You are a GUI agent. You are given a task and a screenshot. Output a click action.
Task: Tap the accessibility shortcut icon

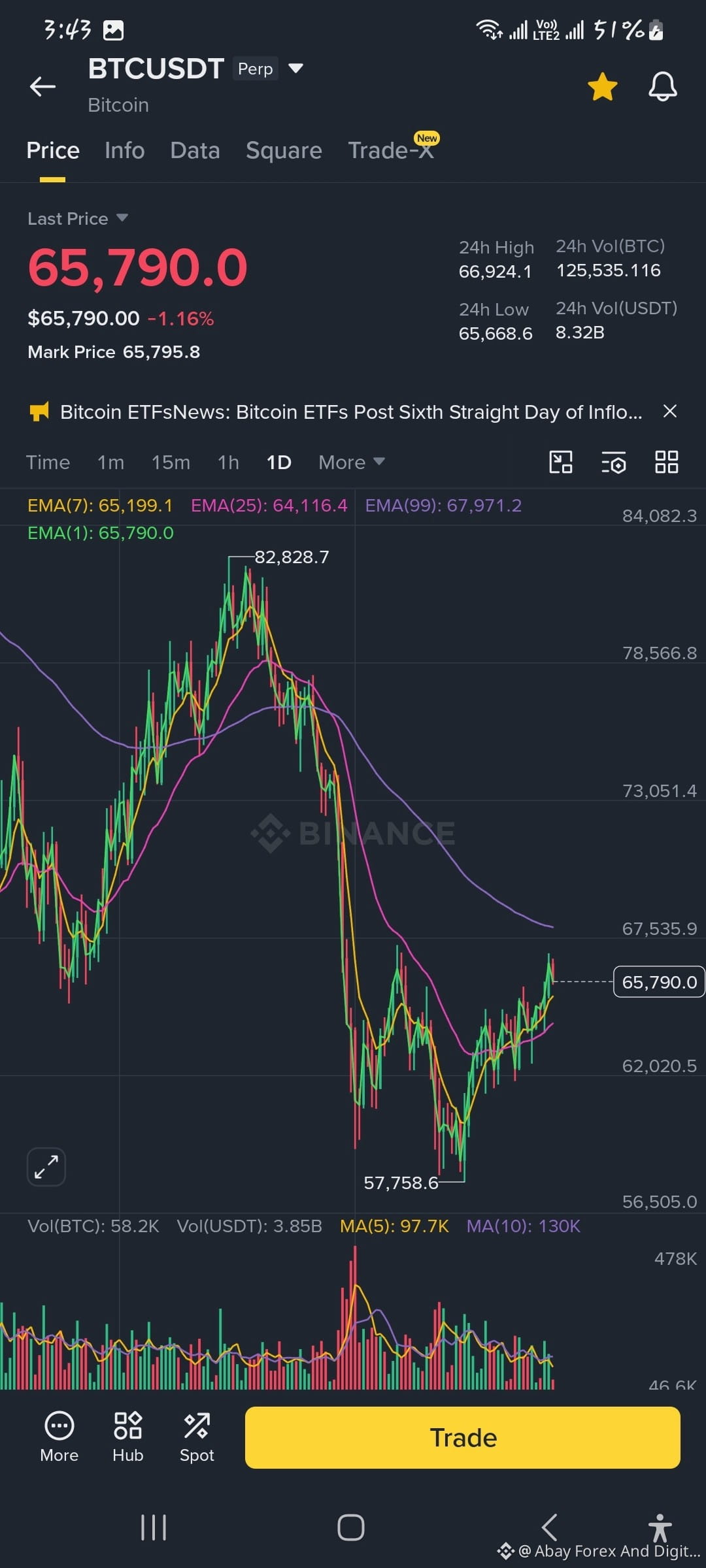(x=660, y=1527)
